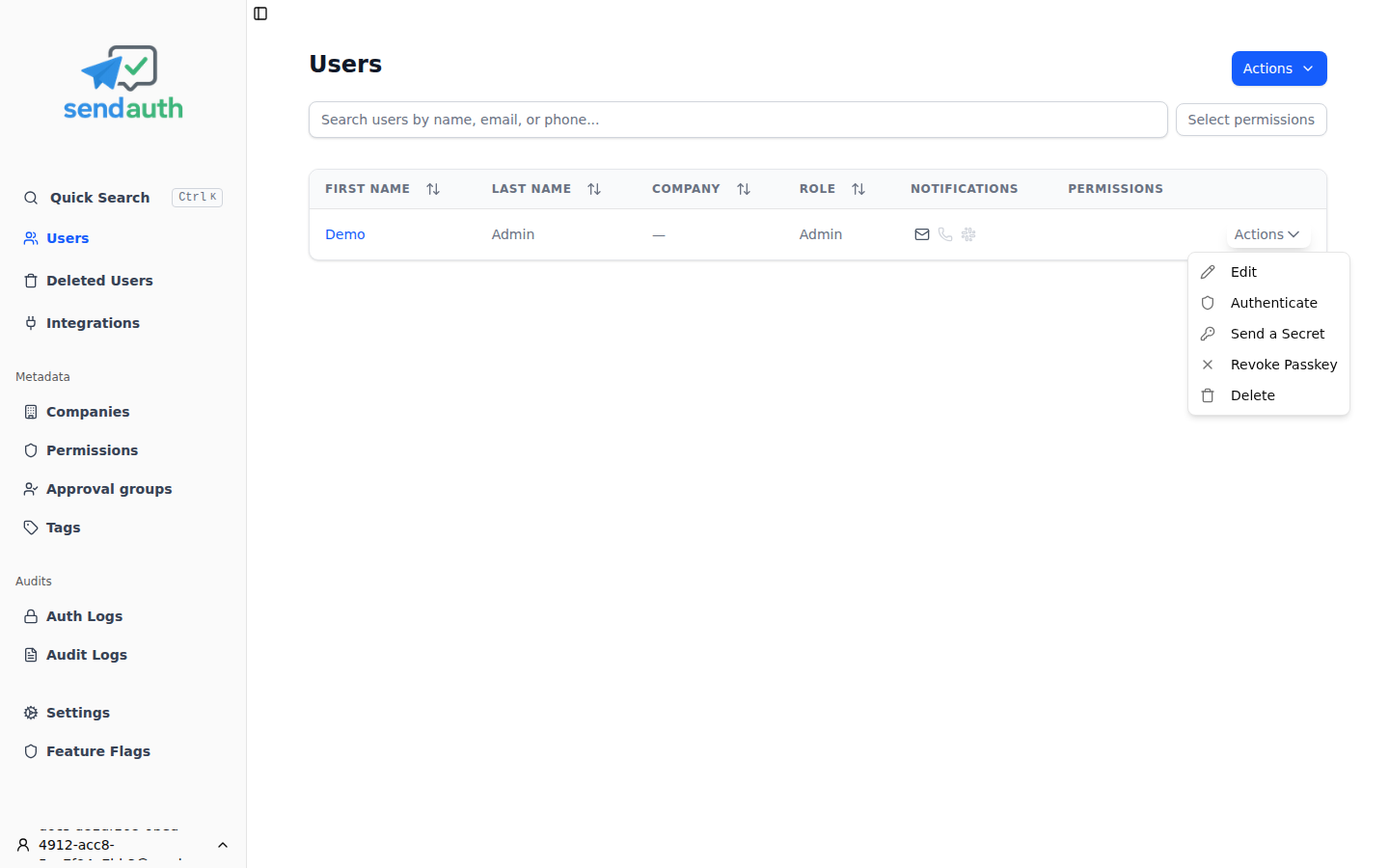The width and height of the screenshot is (1389, 868).
Task: Click the Settings gear icon
Action: point(29,712)
